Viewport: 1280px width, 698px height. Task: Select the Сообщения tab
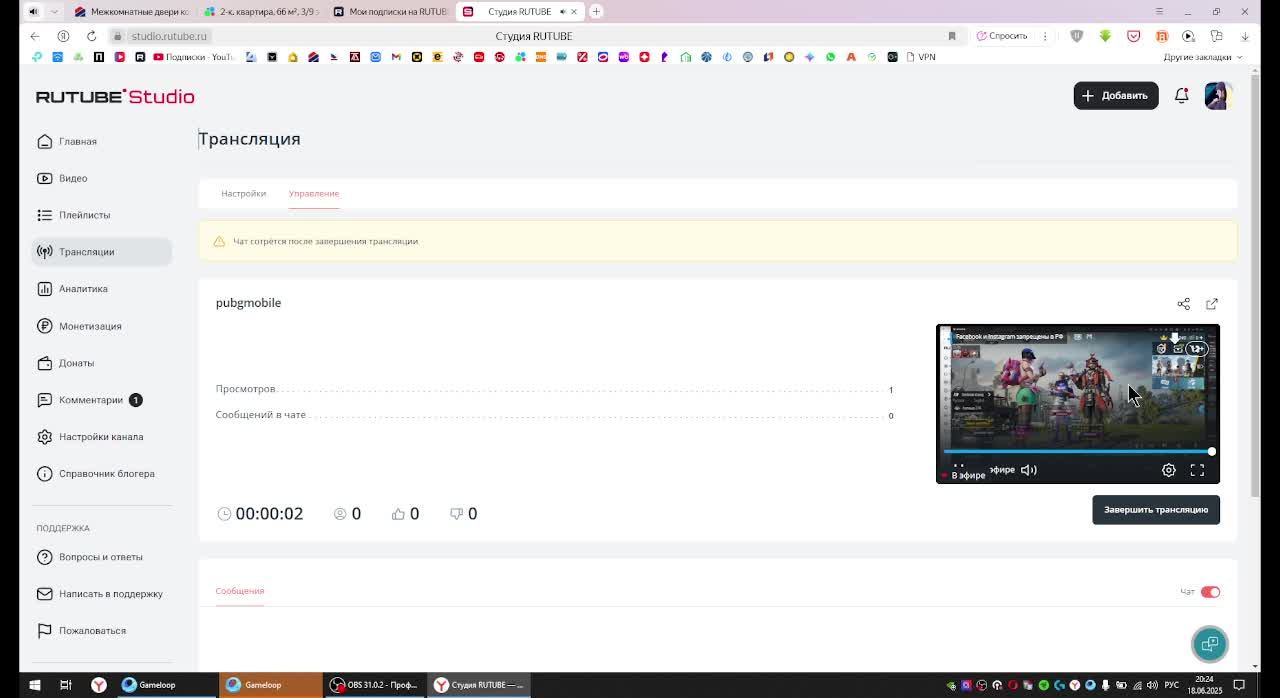240,591
